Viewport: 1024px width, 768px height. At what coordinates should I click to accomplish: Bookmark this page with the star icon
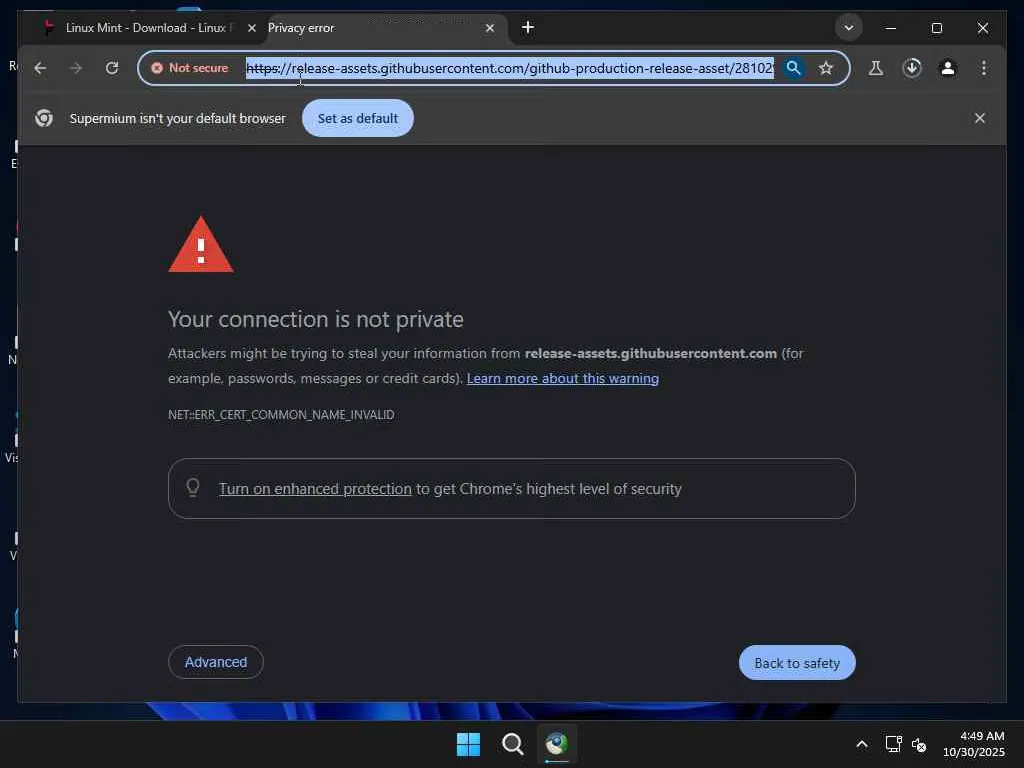pos(826,68)
